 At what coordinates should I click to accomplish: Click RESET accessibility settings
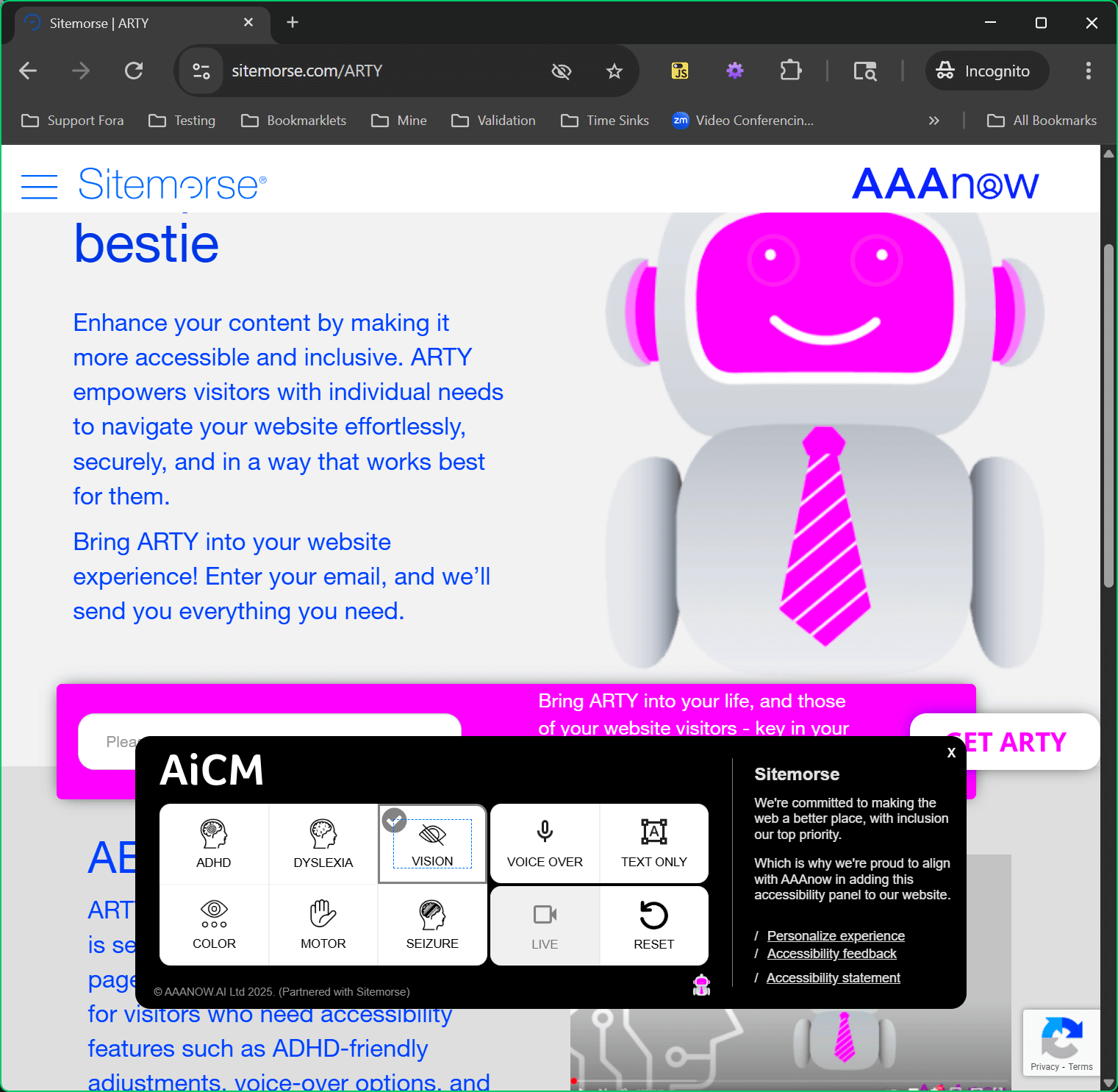tap(654, 925)
